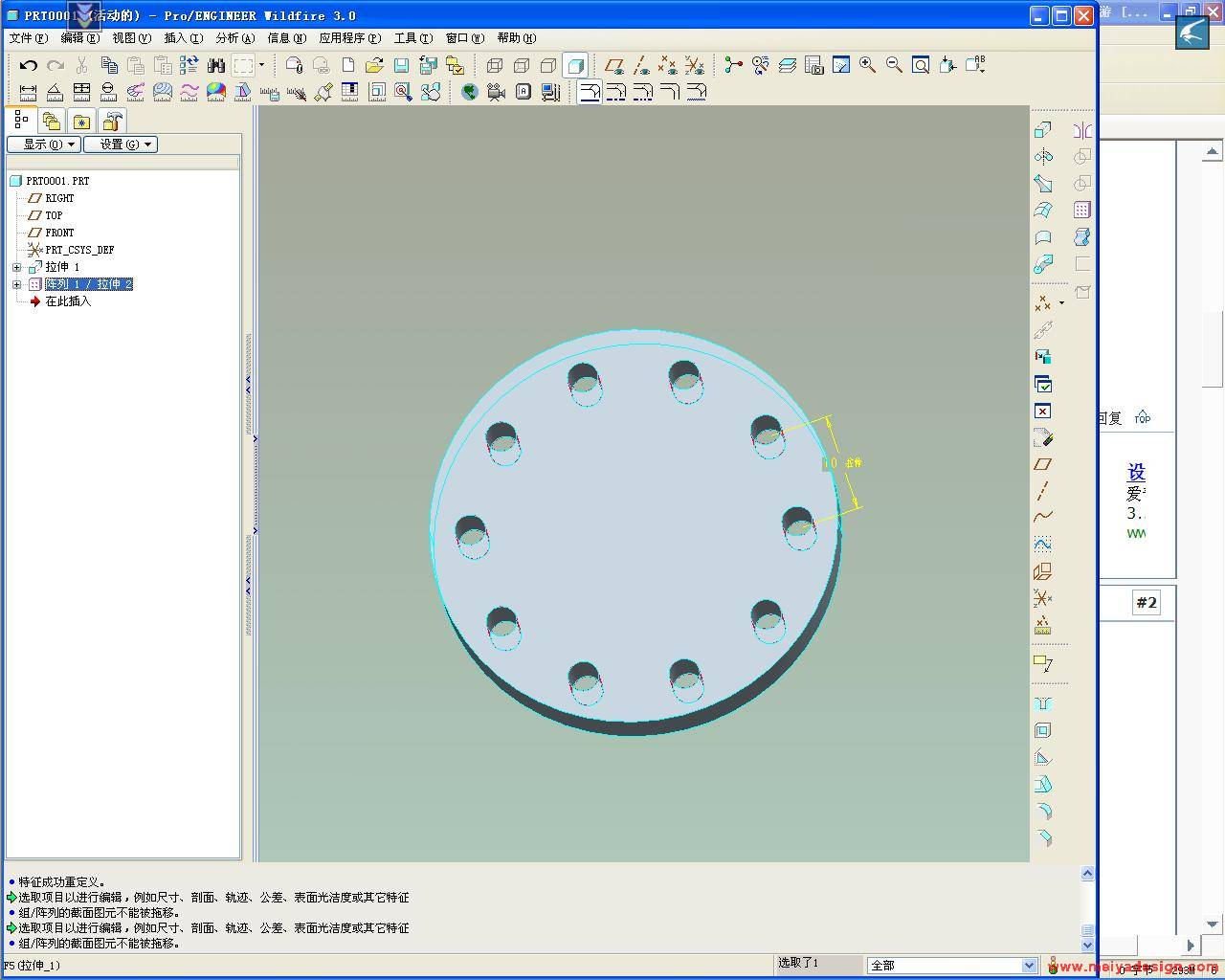
Task: Select the Pattern tool icon
Action: coord(1082,210)
